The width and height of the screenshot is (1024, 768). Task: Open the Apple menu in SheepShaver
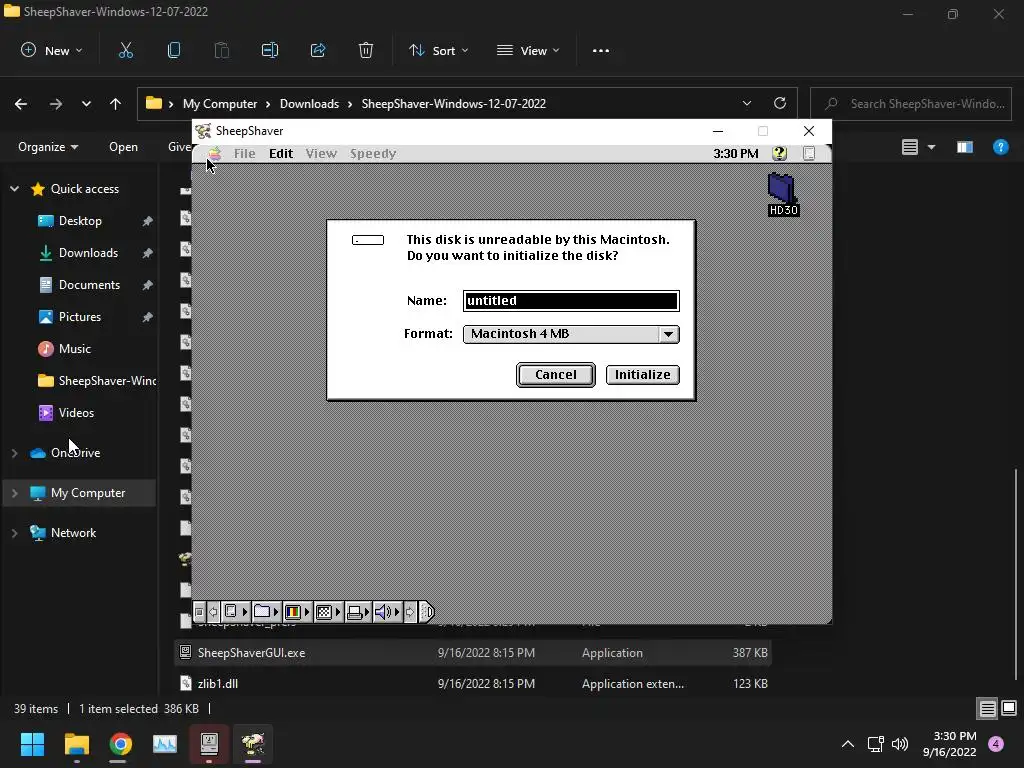tap(214, 153)
